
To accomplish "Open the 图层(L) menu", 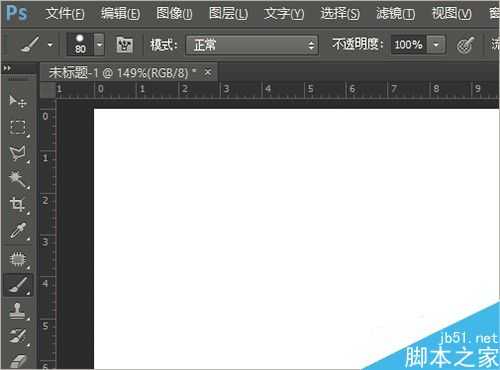I will click(228, 14).
